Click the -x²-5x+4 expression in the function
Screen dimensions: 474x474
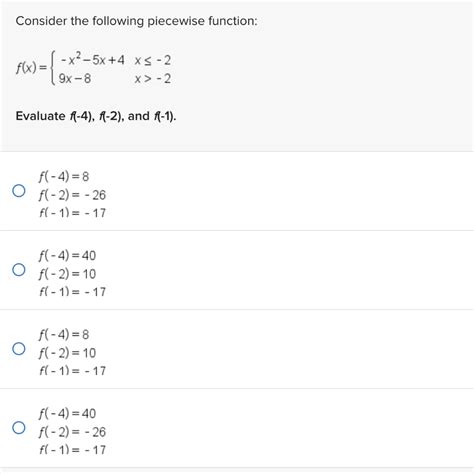pos(92,59)
